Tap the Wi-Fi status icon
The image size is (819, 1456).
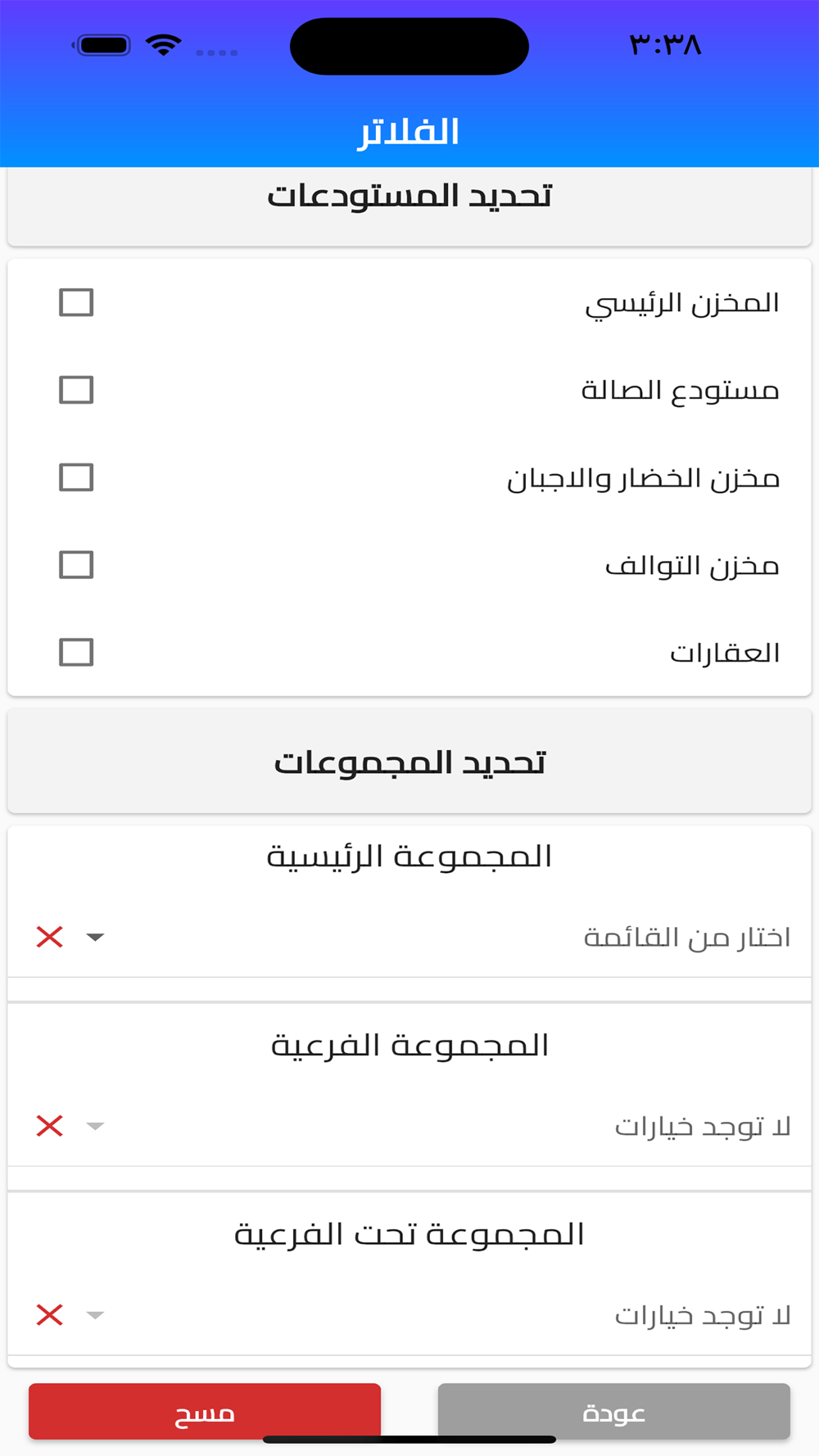tap(164, 44)
